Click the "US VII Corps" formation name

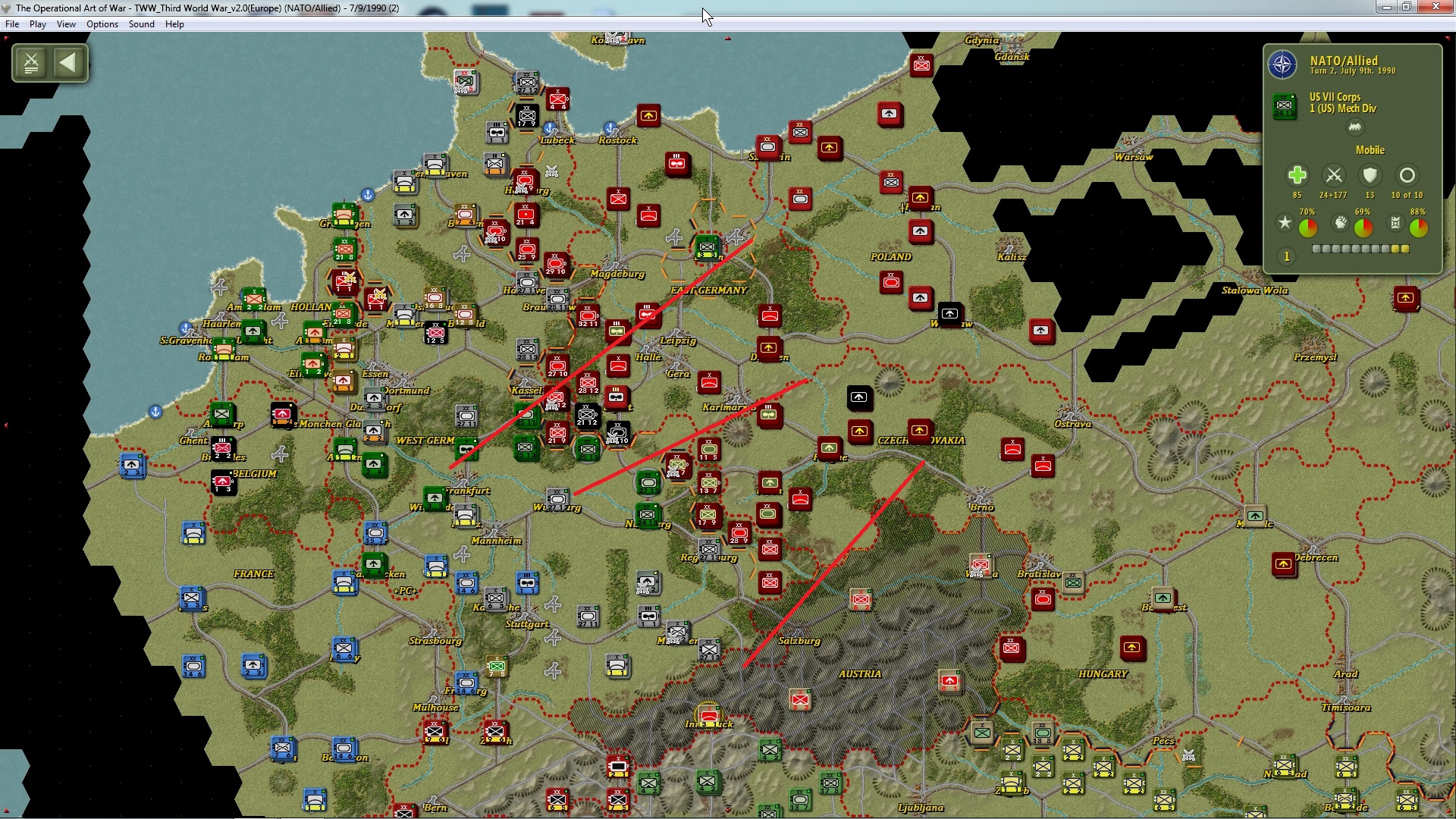click(x=1335, y=97)
